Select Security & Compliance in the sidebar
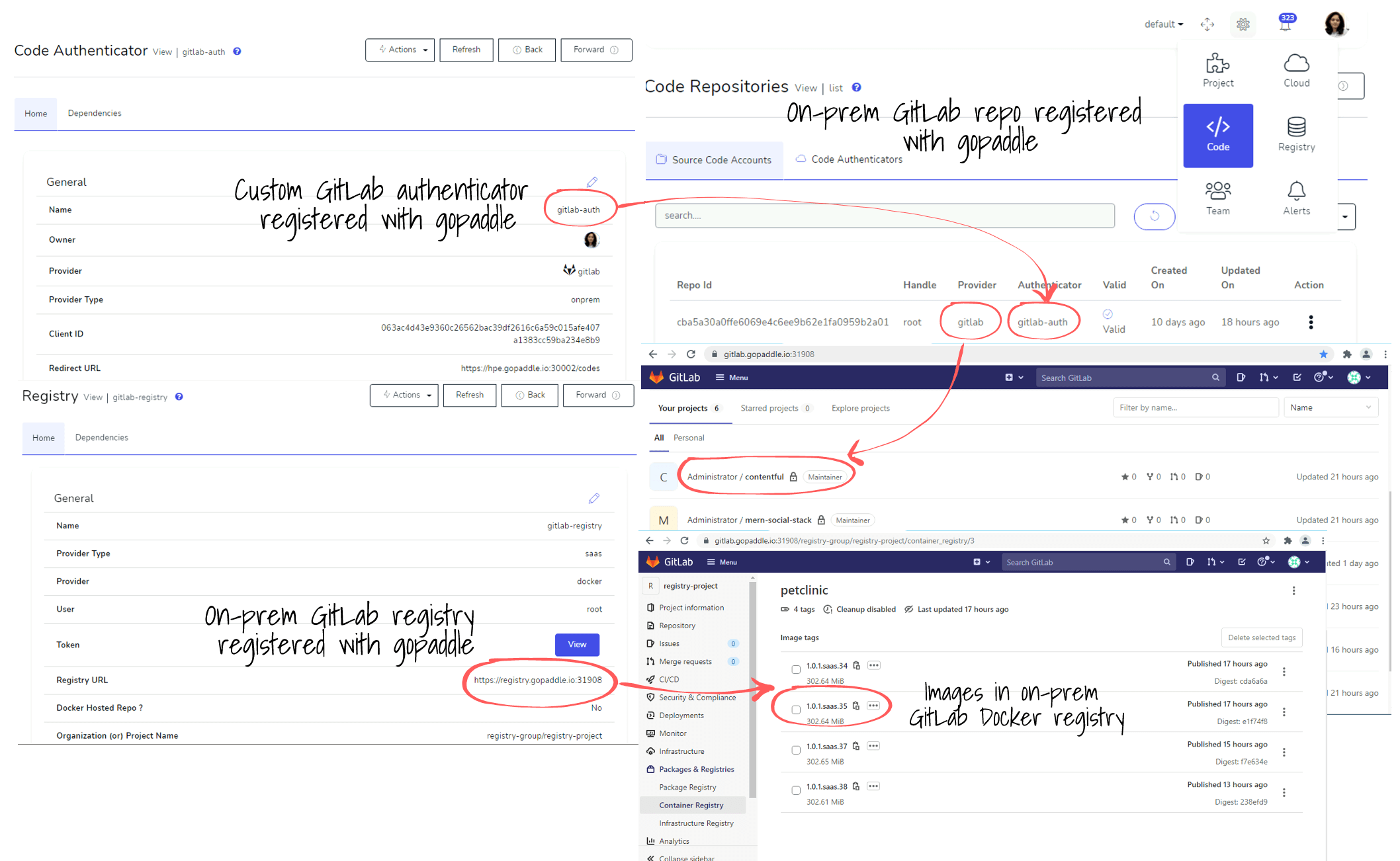1400x861 pixels. coord(697,697)
